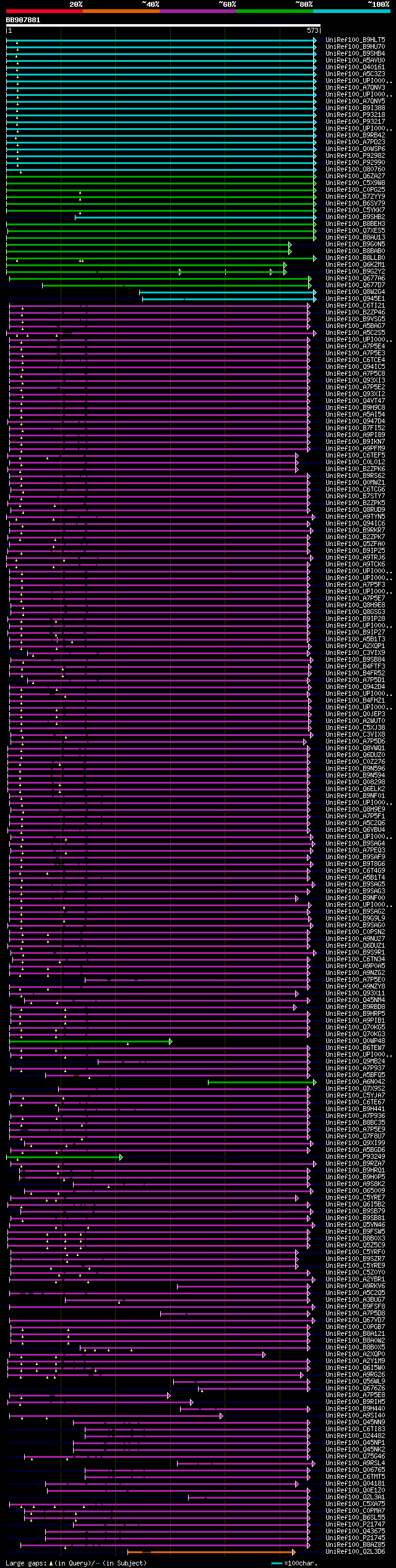
Task: Open hit UniRef100_Q40161
Action: tap(355, 67)
